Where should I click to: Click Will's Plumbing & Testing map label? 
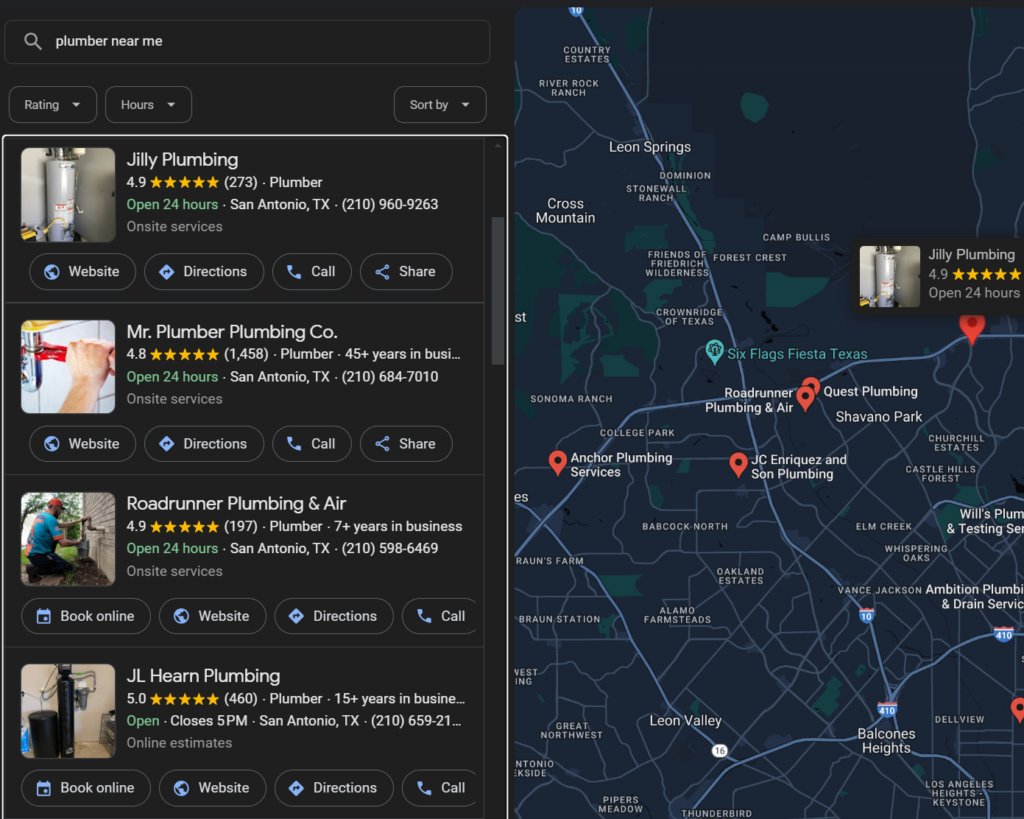coord(985,521)
